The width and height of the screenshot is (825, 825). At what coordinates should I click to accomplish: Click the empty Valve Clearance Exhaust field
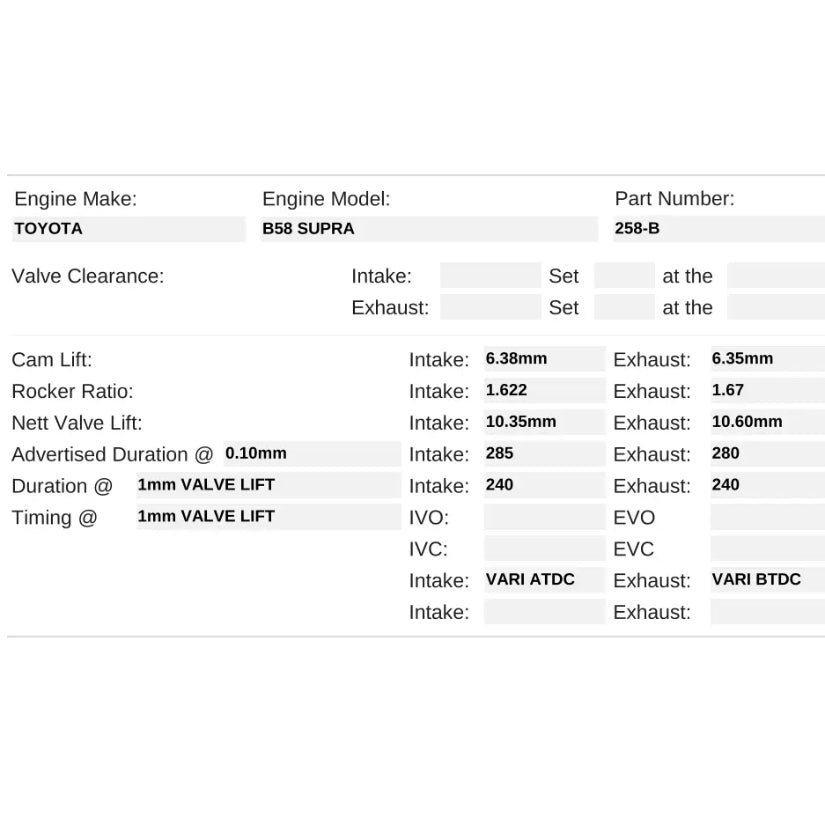pos(489,308)
